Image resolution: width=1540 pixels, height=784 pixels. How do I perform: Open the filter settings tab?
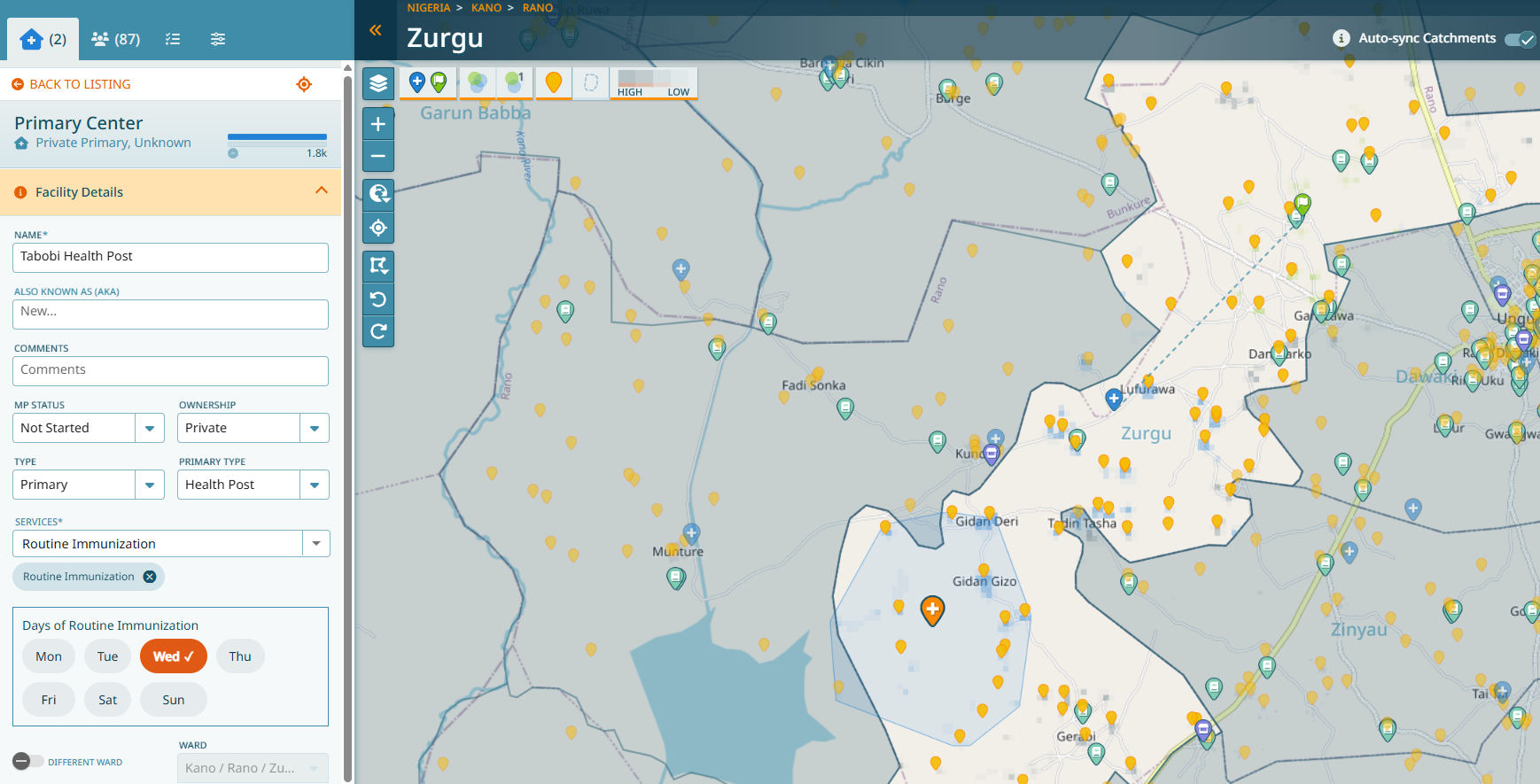click(218, 39)
